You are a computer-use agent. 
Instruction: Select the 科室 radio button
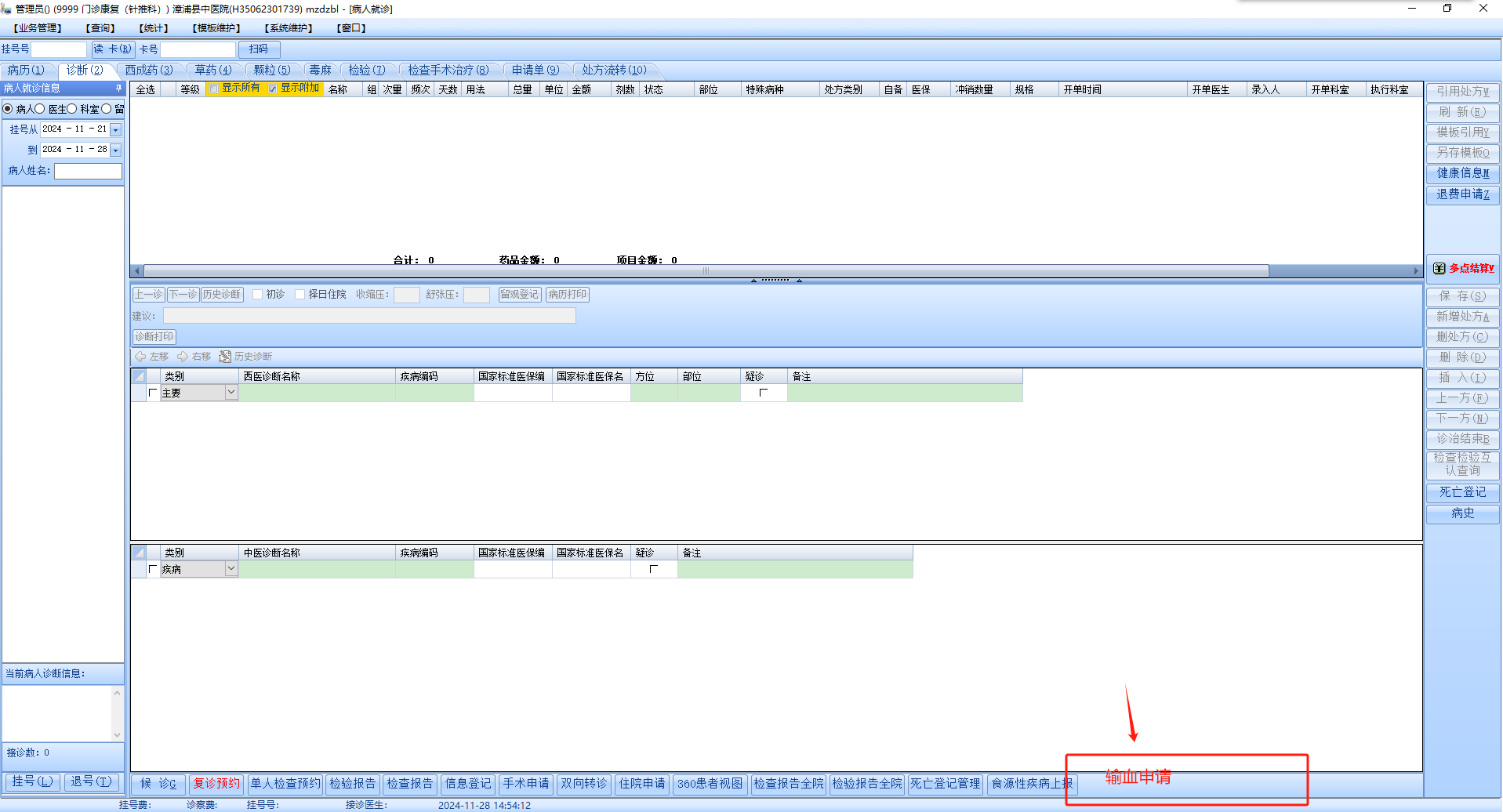click(x=72, y=109)
